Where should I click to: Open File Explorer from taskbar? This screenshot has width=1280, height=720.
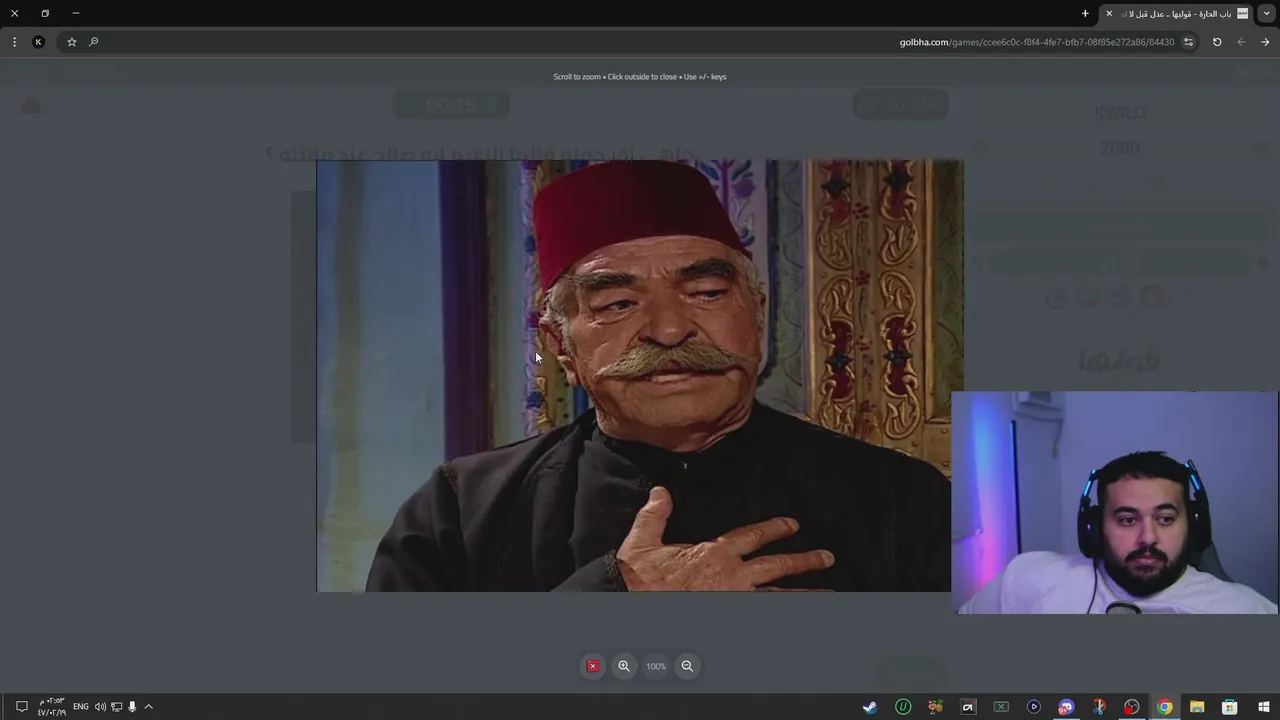click(1197, 707)
